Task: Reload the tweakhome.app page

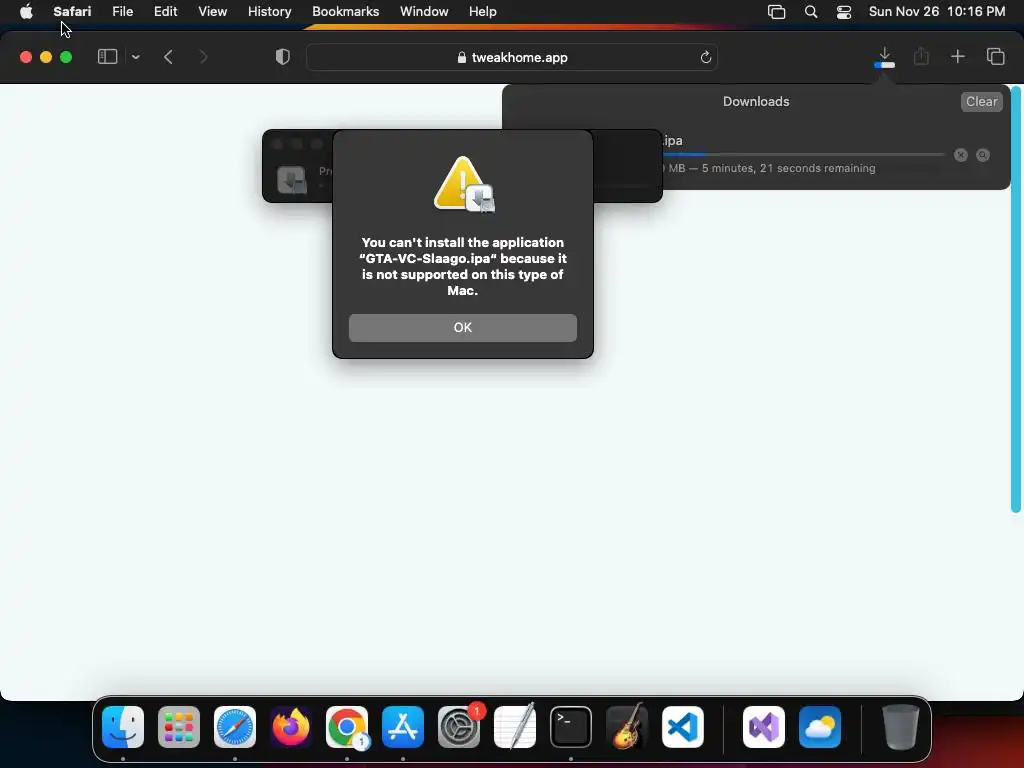Action: pos(705,57)
